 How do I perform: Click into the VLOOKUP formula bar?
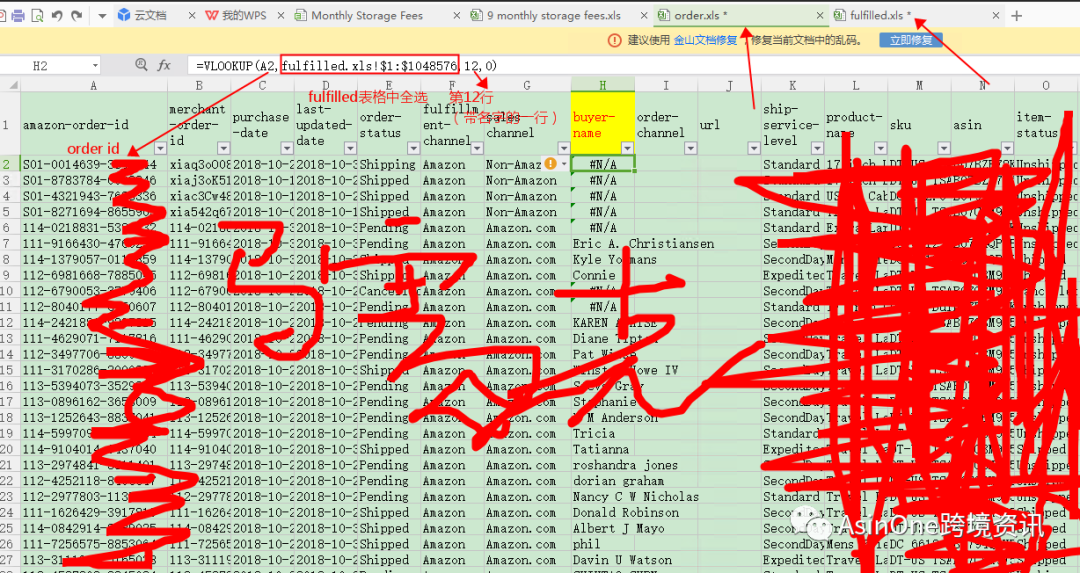pos(632,65)
